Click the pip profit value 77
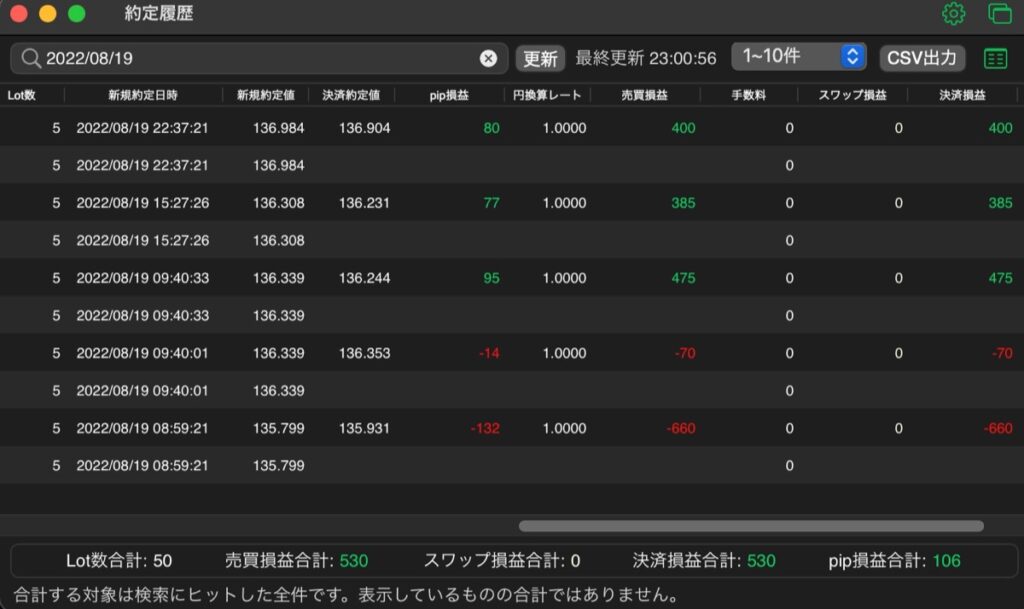The image size is (1024, 609). 491,203
